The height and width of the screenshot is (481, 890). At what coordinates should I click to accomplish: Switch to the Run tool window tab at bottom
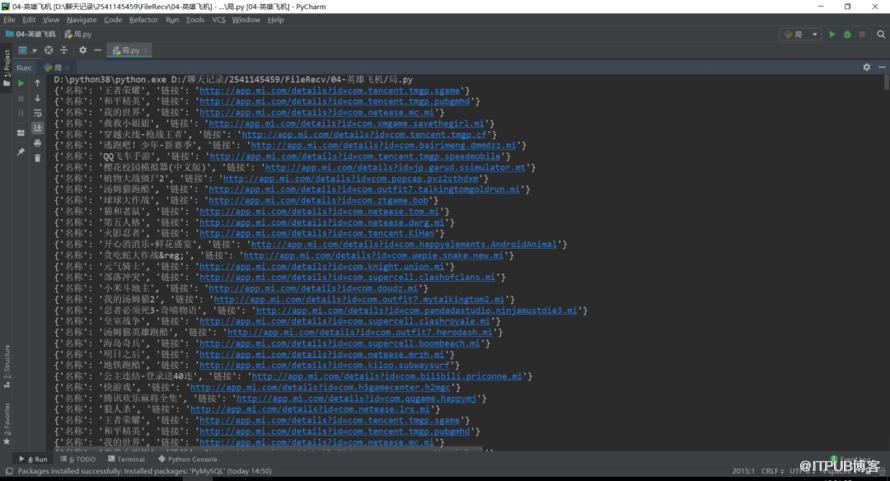[x=33, y=459]
